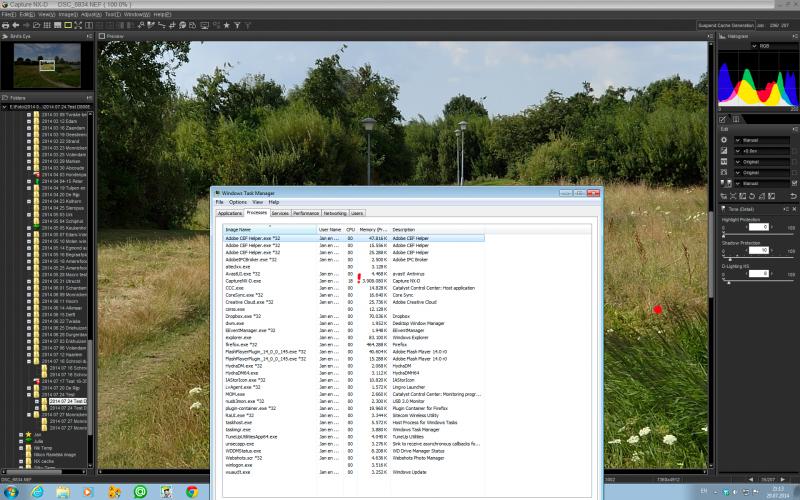Select the single image preview mode icon
This screenshot has height=500, width=800.
click(68, 25)
